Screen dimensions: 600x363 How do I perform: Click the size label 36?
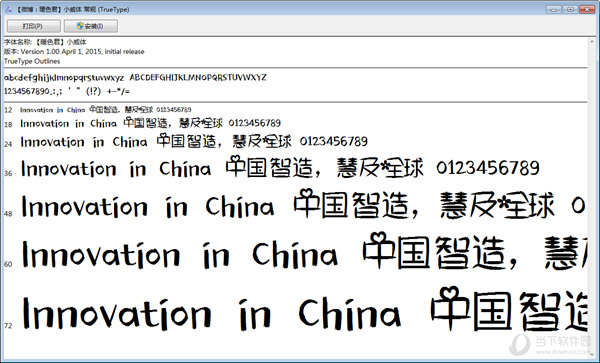pos(8,173)
